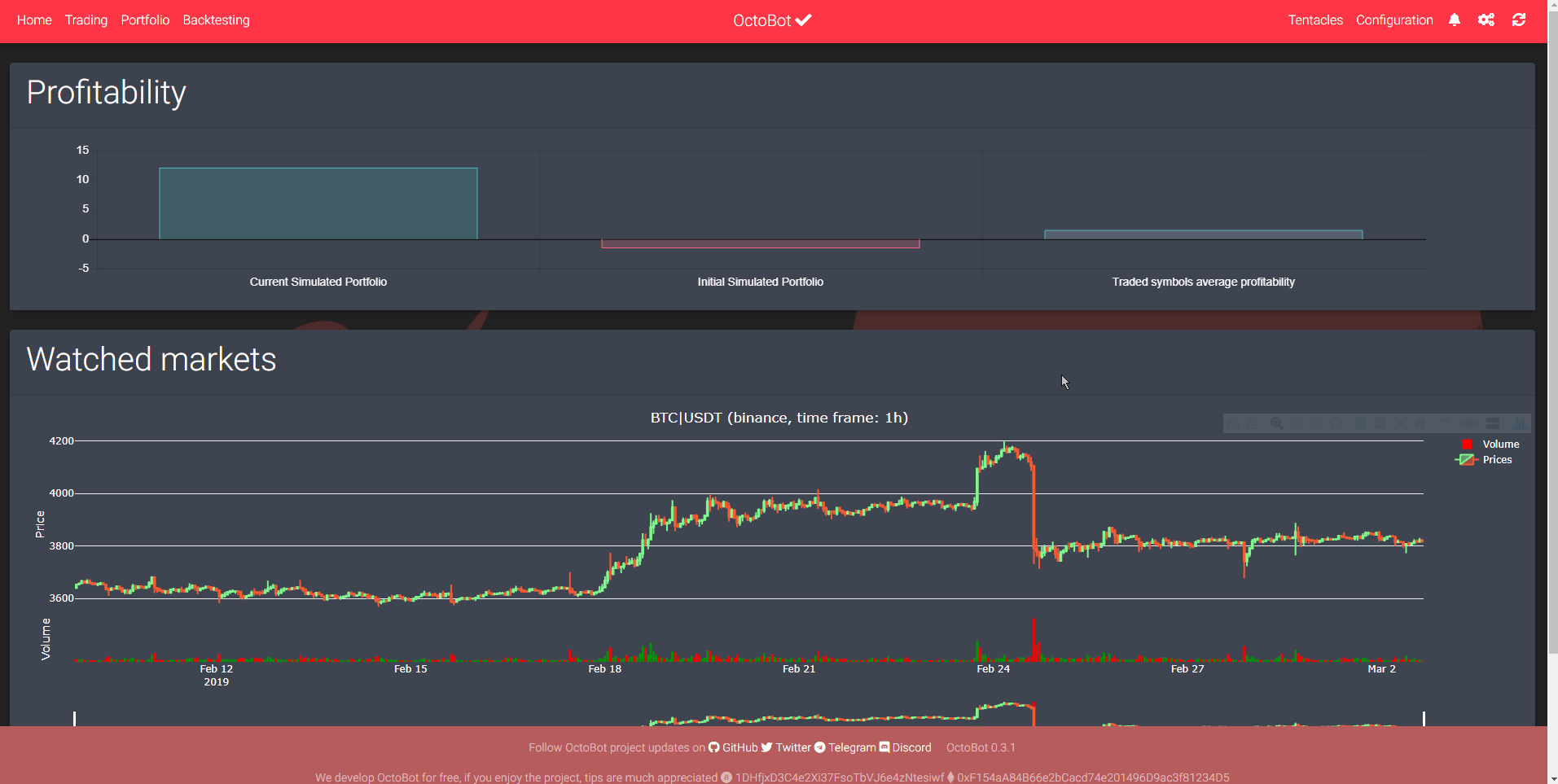Viewport: 1558px width, 784px height.
Task: Select the Pan tool in chart modebar
Action: [1296, 423]
